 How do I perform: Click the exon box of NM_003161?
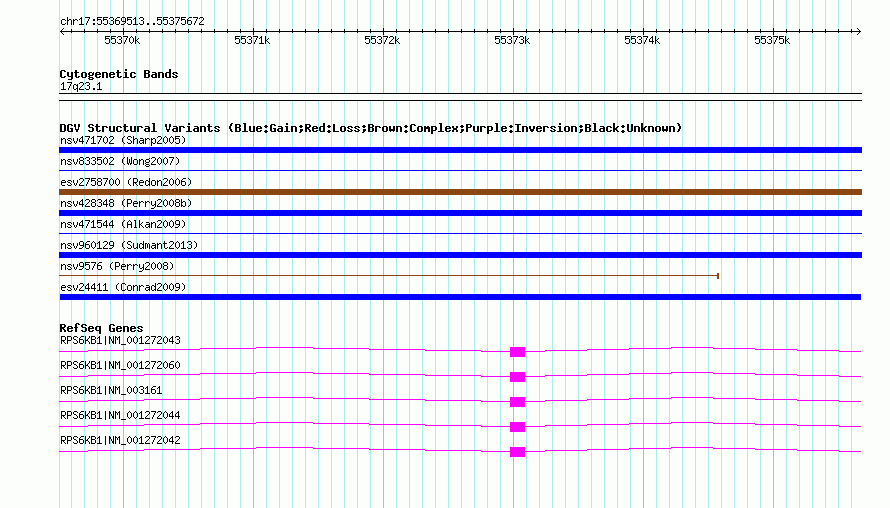pos(517,402)
